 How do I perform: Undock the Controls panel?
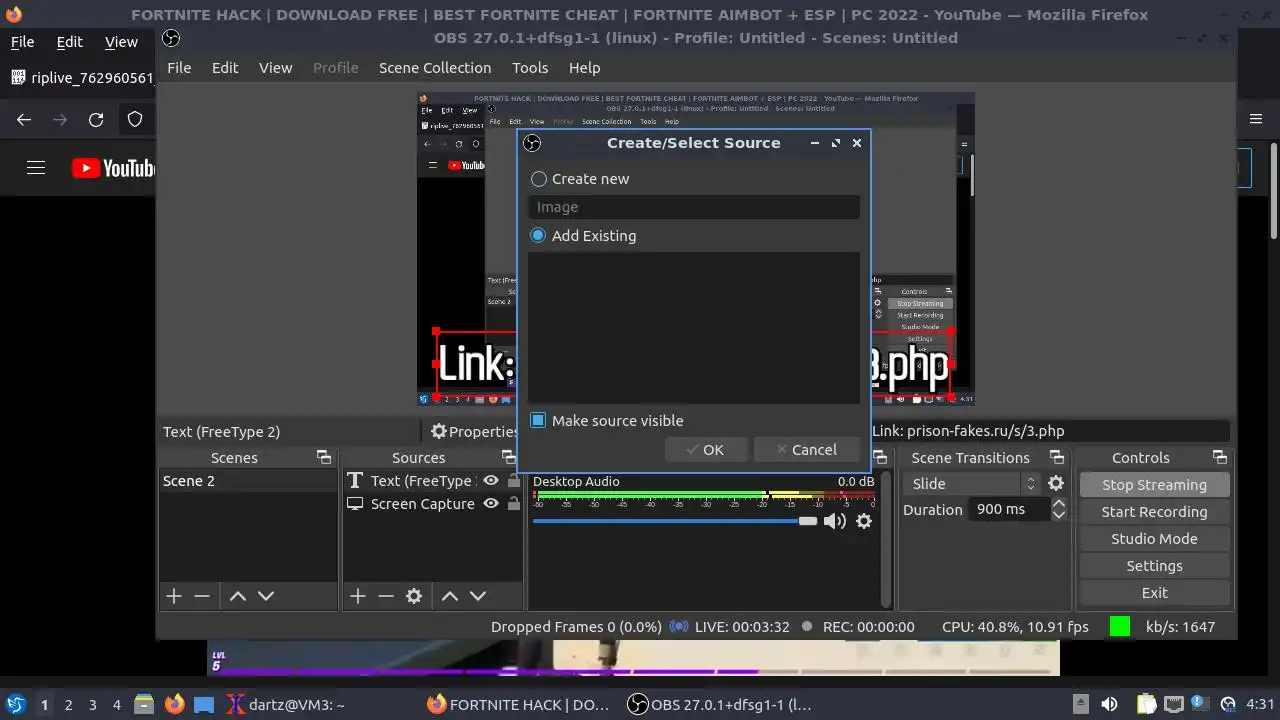[x=1220, y=457]
